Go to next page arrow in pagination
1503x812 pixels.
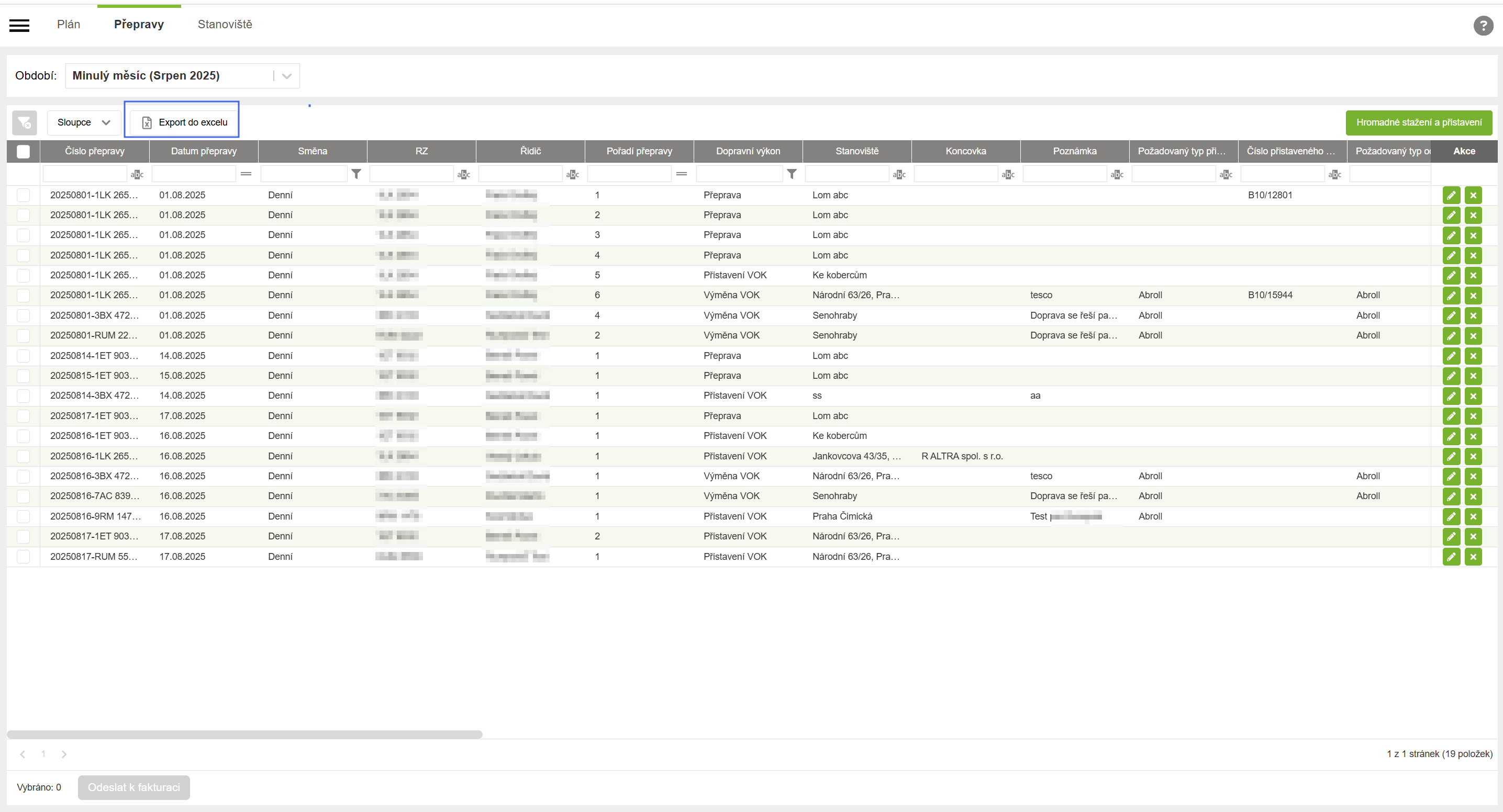(64, 754)
